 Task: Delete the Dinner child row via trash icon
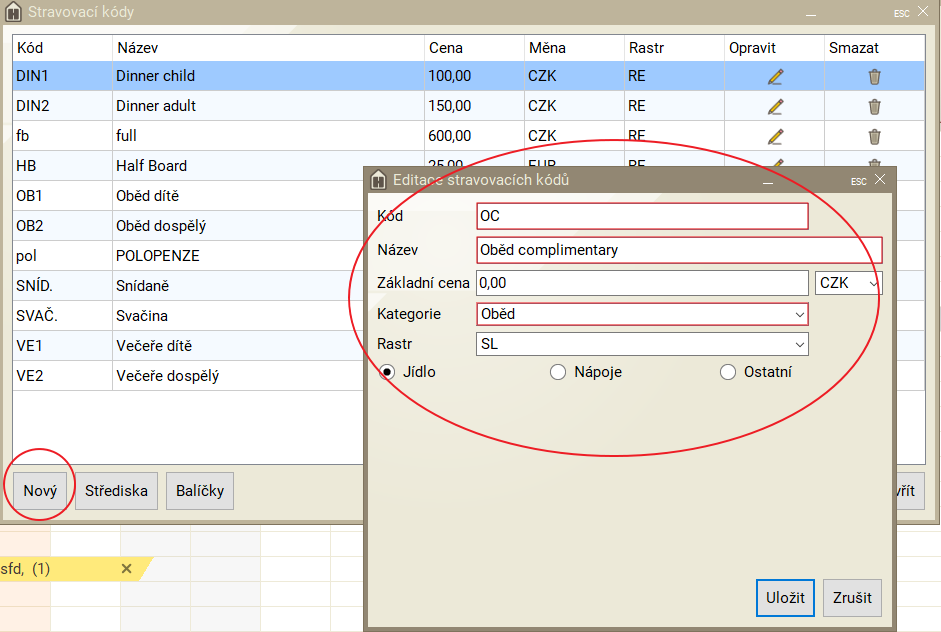click(x=874, y=76)
